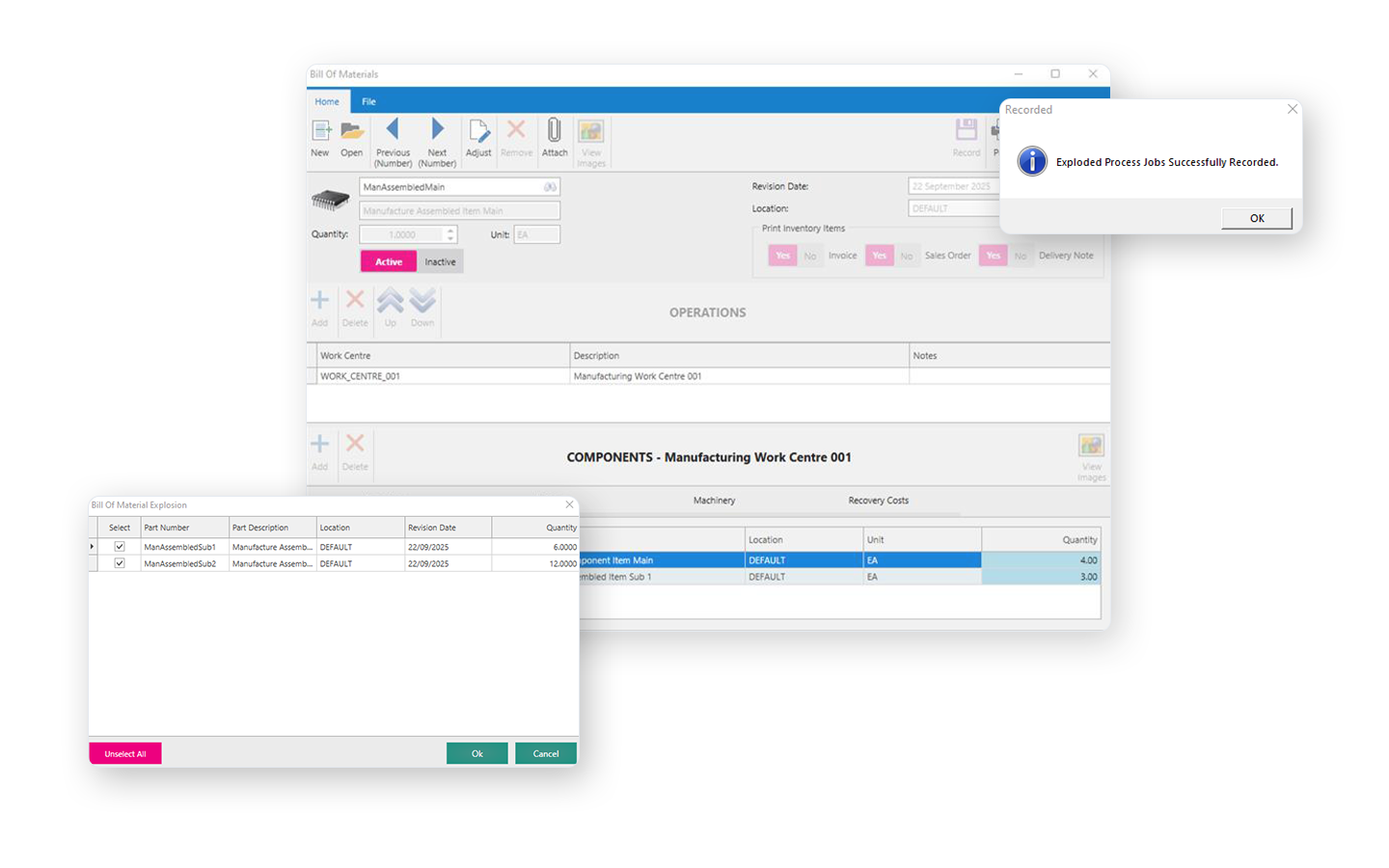This screenshot has width=1389, height=868.
Task: Click the New document icon
Action: pyautogui.click(x=321, y=131)
